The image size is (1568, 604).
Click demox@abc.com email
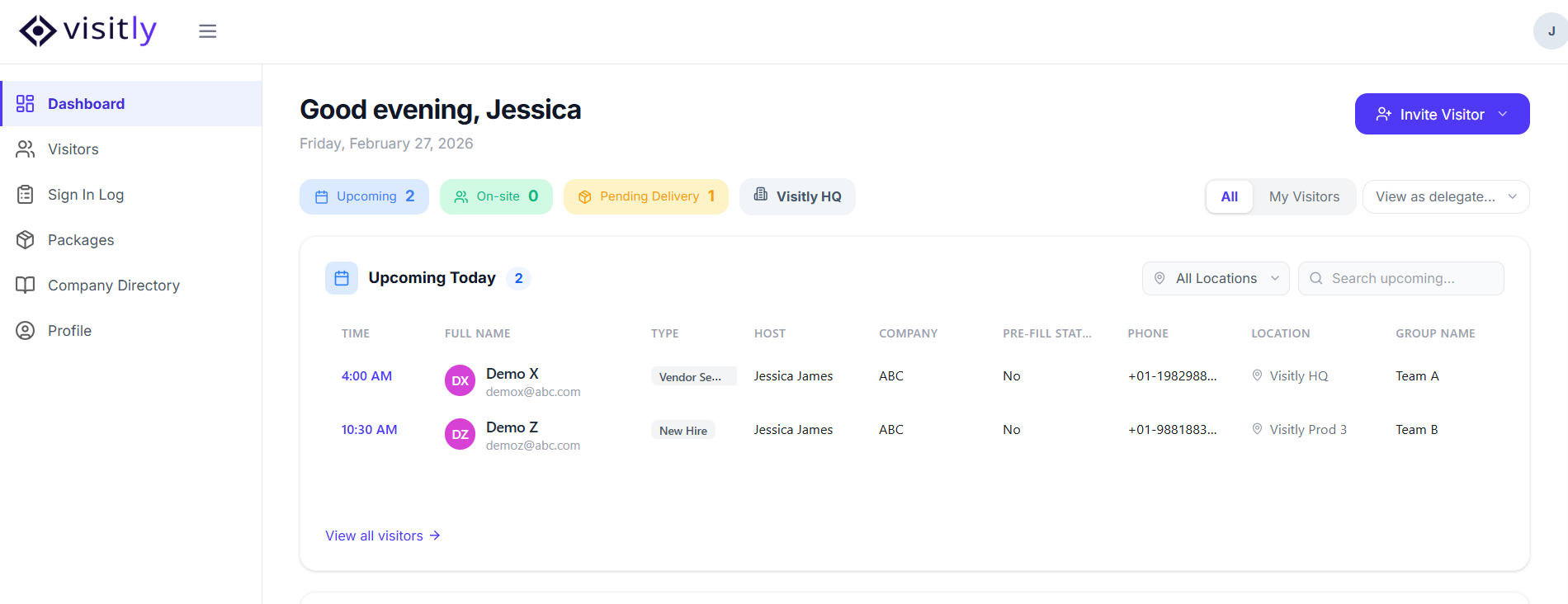[533, 392]
